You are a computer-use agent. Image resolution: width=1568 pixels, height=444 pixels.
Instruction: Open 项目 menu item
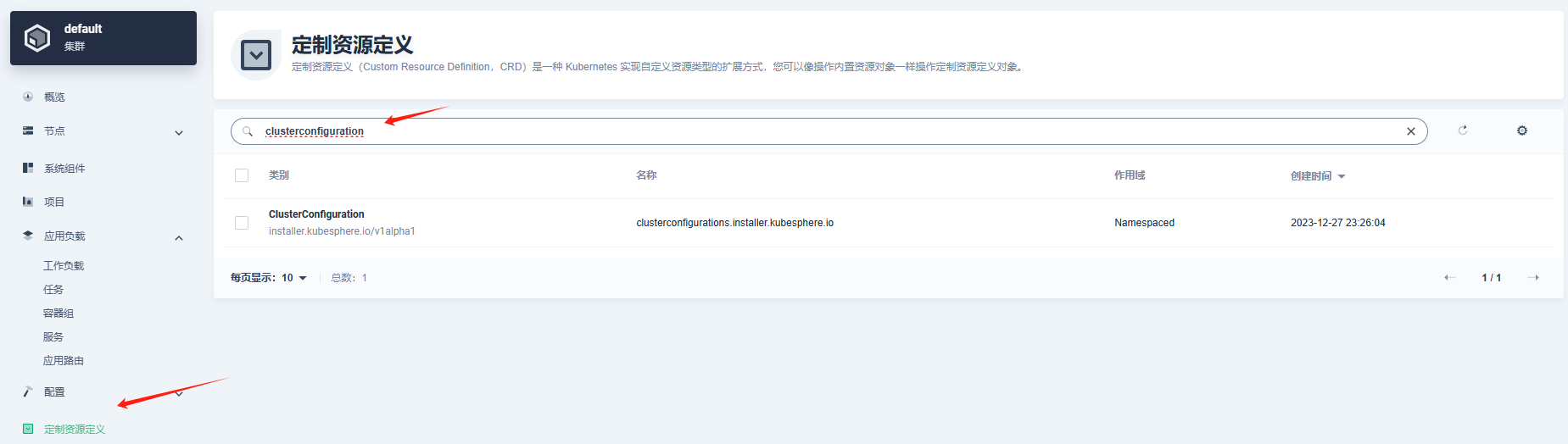click(x=54, y=202)
